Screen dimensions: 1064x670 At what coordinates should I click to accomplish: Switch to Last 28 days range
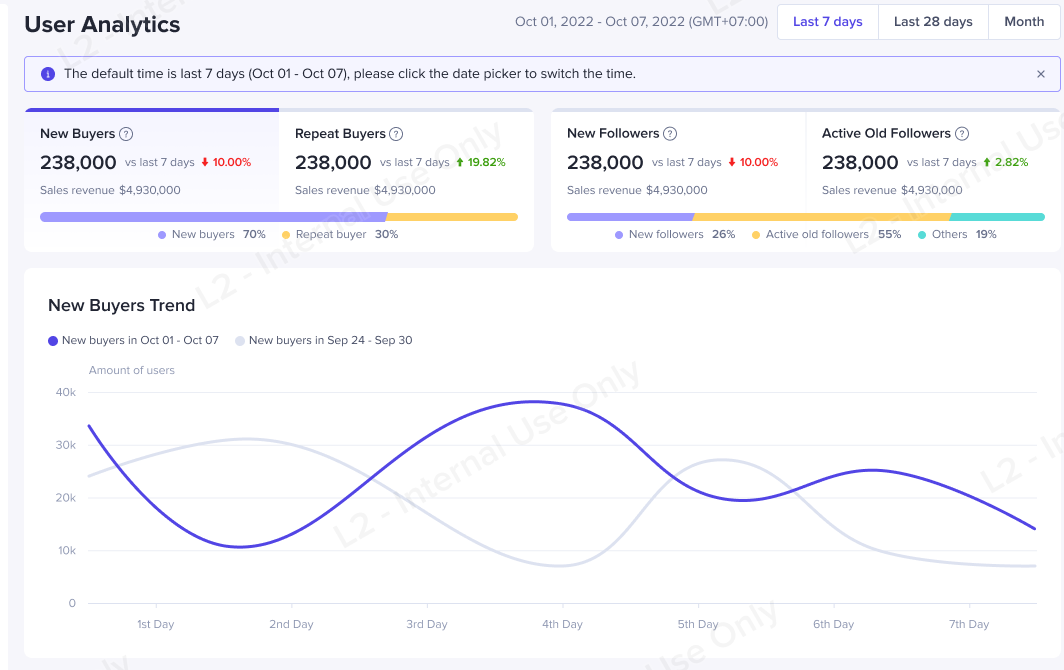(933, 22)
